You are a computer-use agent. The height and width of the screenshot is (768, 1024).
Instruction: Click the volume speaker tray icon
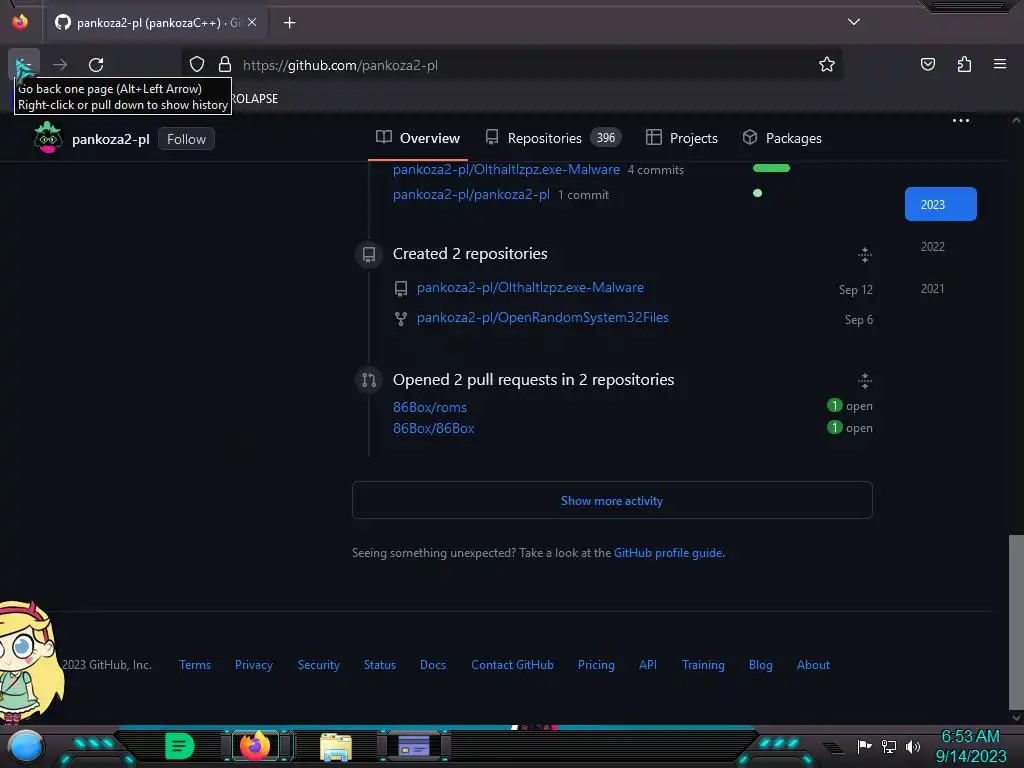click(x=912, y=746)
